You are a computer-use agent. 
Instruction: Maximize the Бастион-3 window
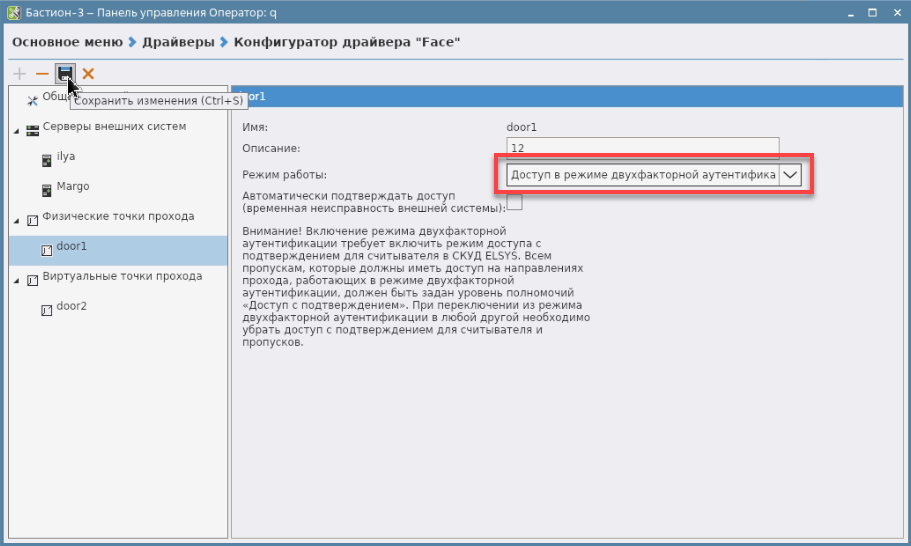coord(873,14)
